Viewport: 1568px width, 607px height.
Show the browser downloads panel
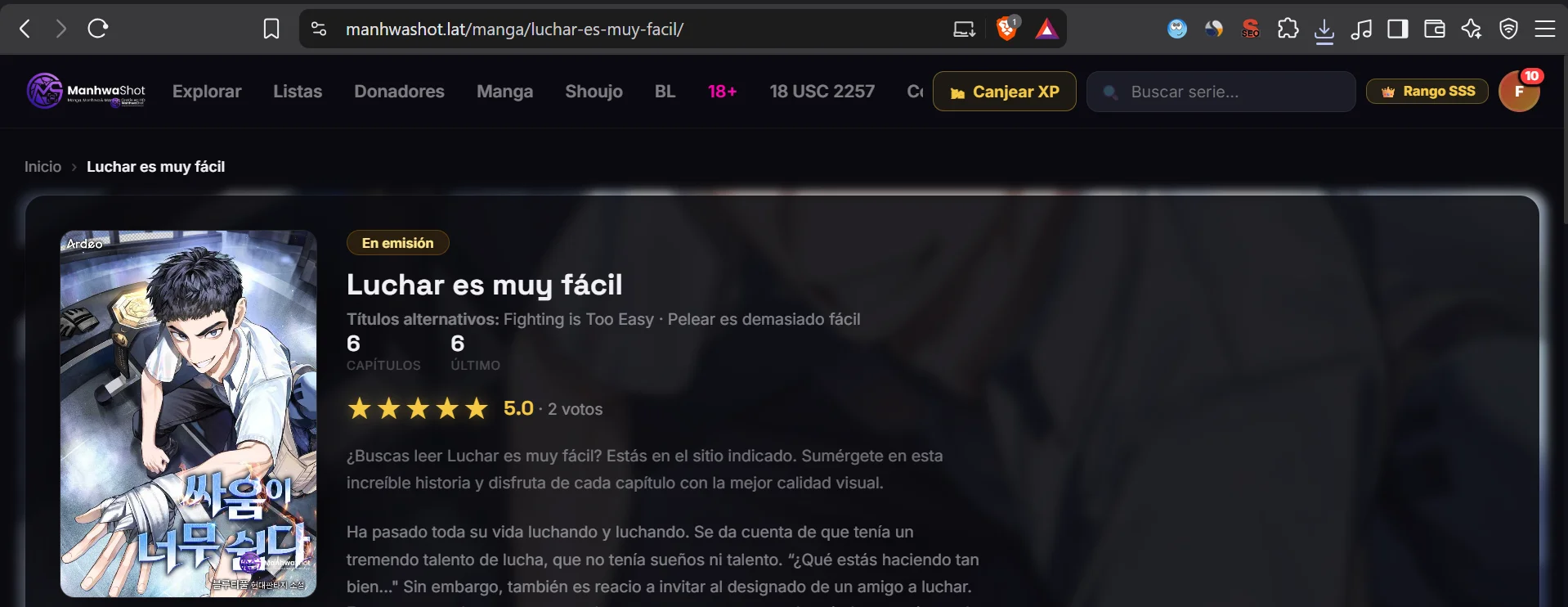pos(1324,30)
